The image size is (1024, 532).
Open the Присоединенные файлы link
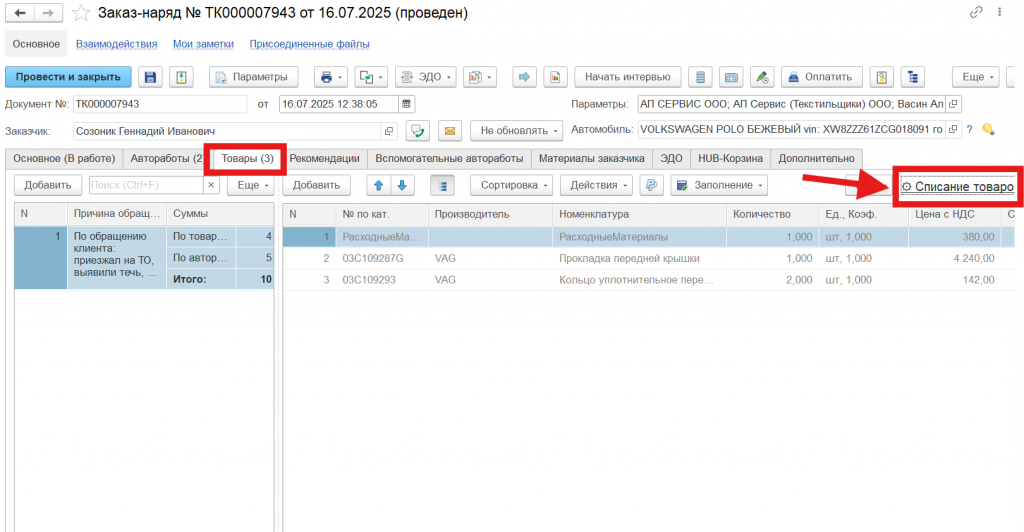[309, 44]
